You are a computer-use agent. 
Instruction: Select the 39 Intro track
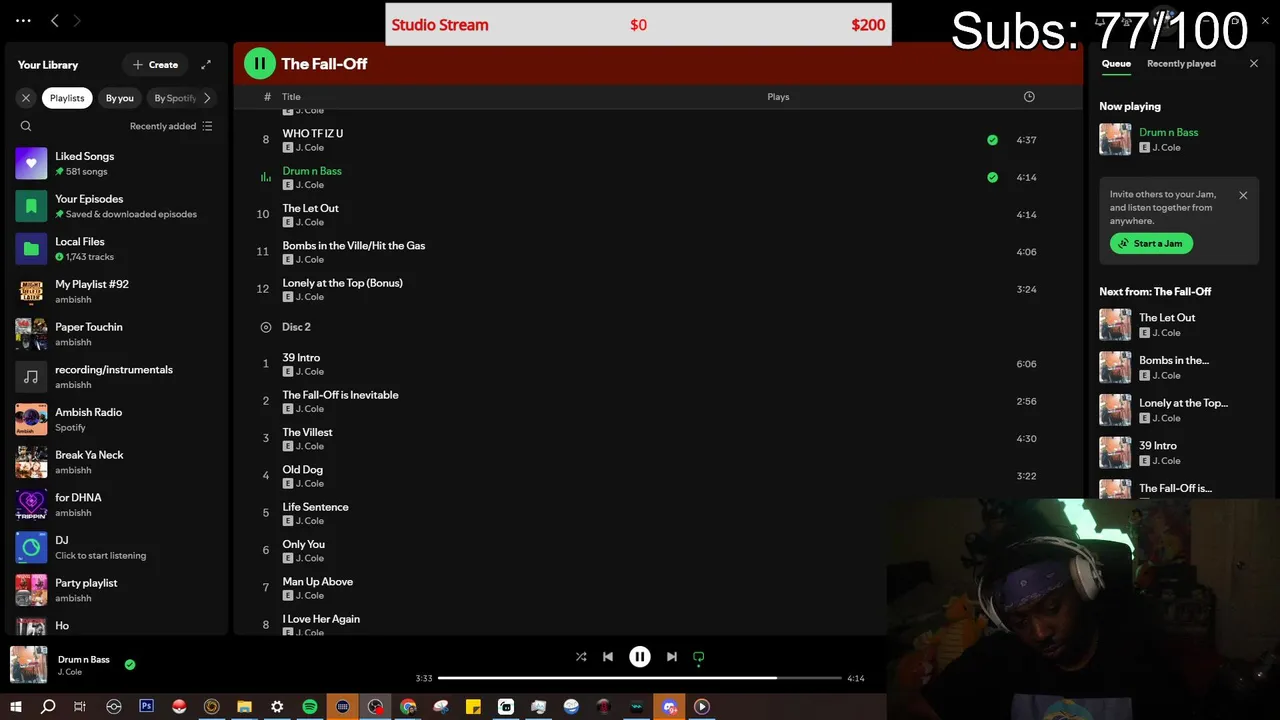658,364
